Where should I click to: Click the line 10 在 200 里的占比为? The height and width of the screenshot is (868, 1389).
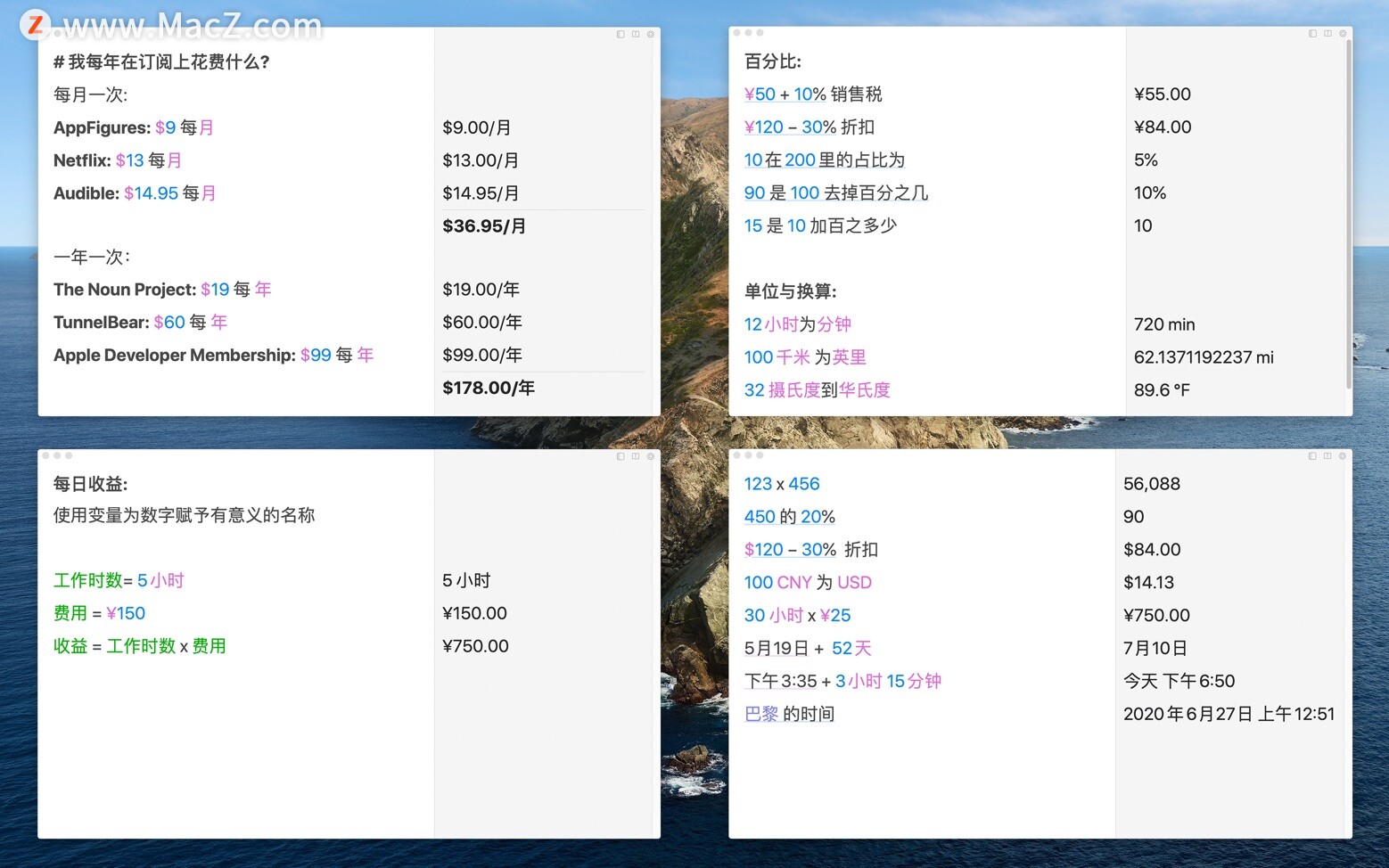tap(825, 160)
